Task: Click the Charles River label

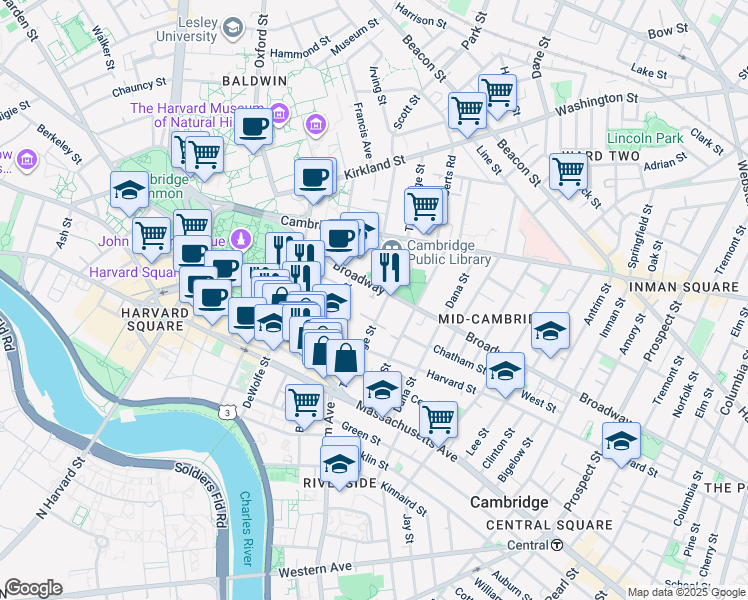Action: [246, 528]
